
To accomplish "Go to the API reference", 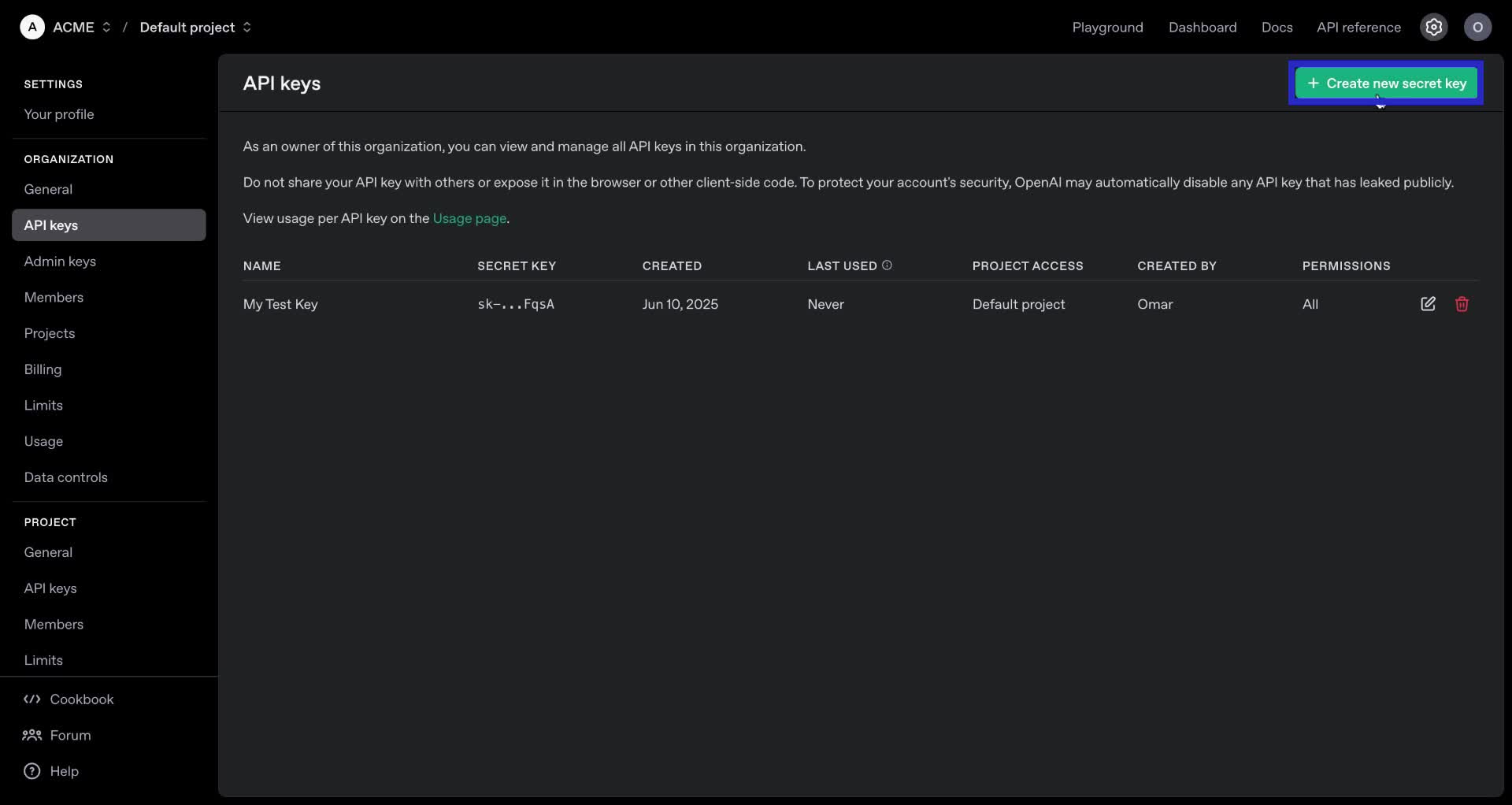I will pos(1358,27).
